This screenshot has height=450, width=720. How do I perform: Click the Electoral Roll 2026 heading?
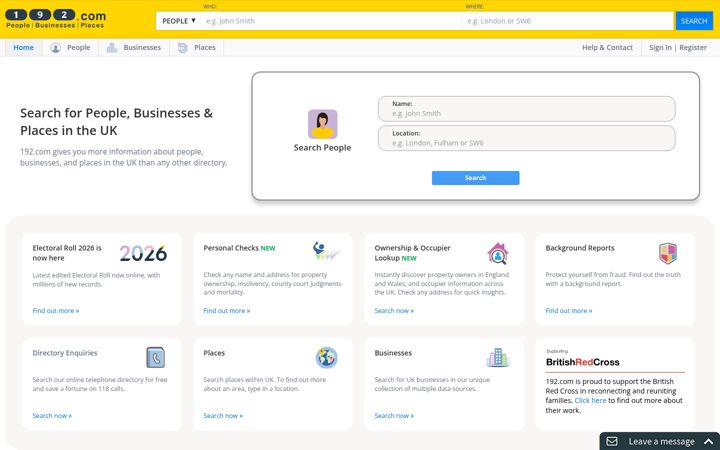coord(67,253)
